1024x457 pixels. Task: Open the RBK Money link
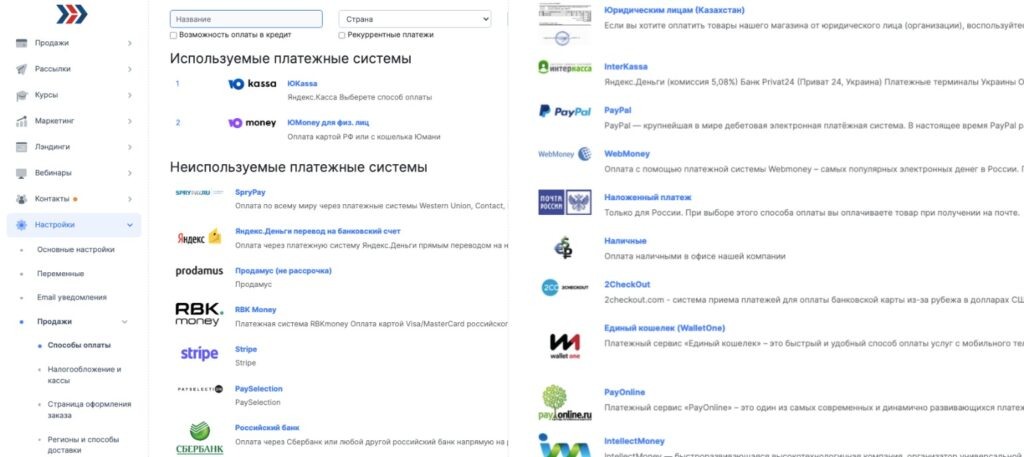255,310
